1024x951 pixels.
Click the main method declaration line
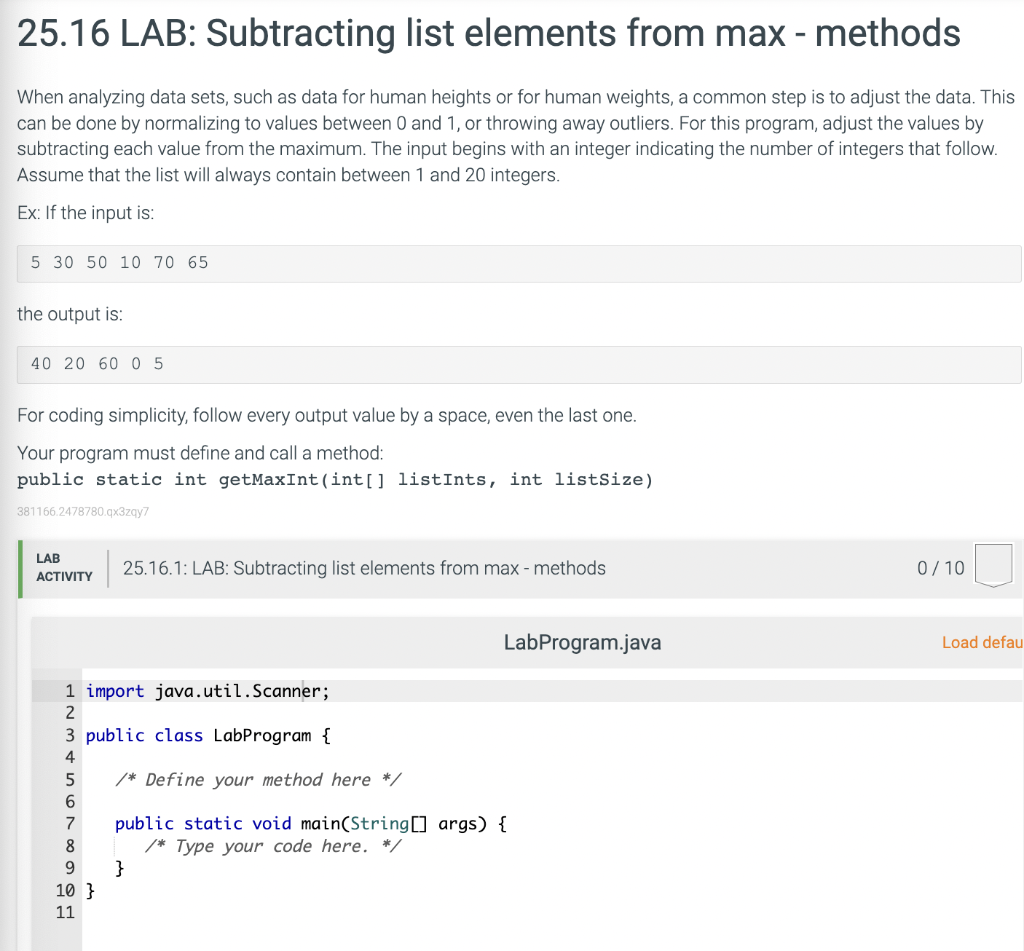tap(311, 824)
